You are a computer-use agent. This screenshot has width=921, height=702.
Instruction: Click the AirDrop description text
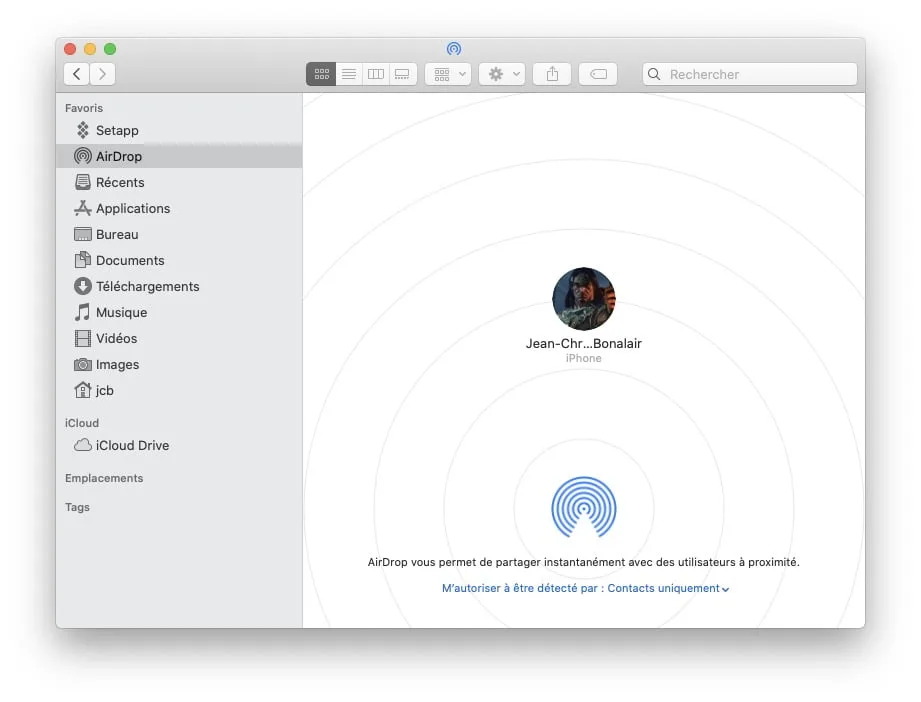[x=584, y=562]
